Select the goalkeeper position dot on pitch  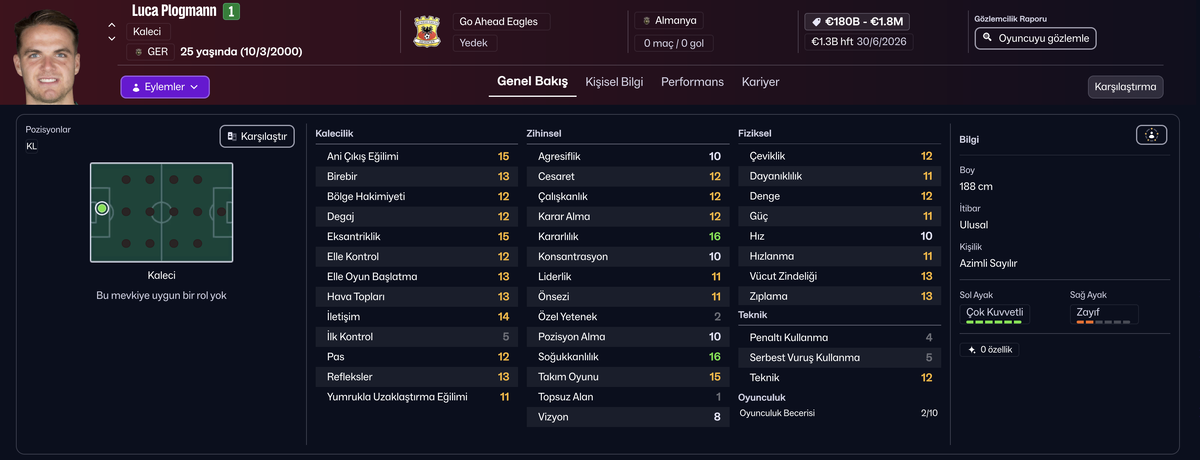(102, 209)
